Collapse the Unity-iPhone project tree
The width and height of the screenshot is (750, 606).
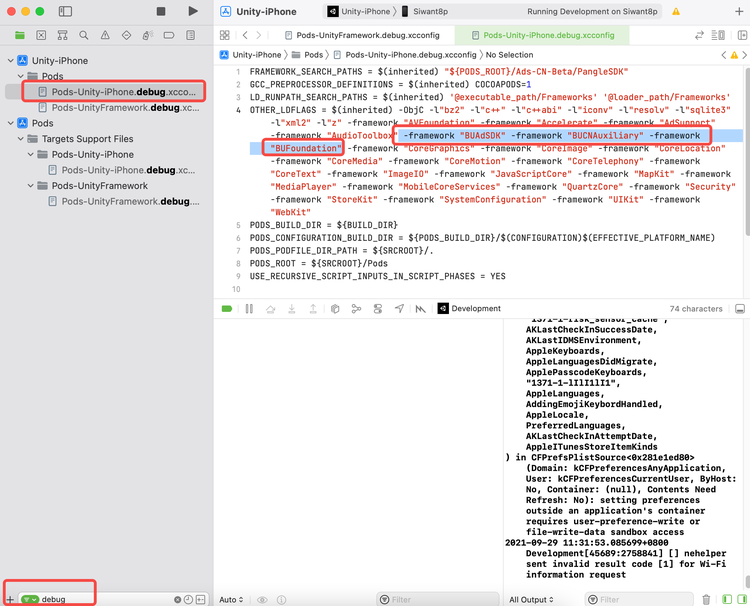coord(11,61)
